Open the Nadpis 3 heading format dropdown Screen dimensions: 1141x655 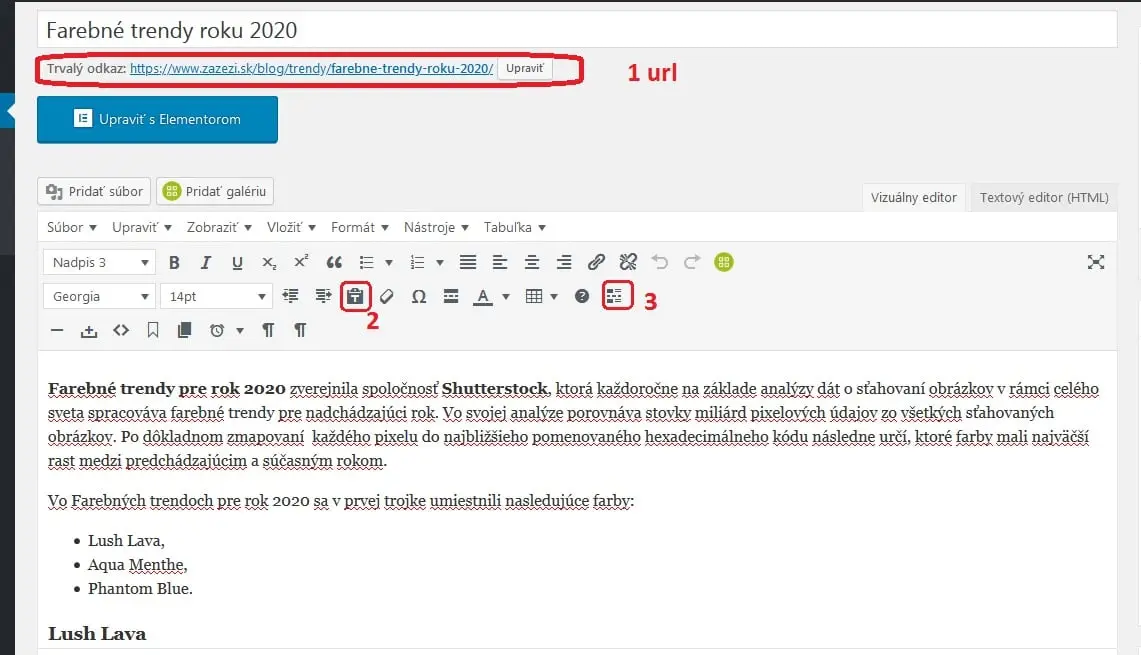[x=100, y=263]
